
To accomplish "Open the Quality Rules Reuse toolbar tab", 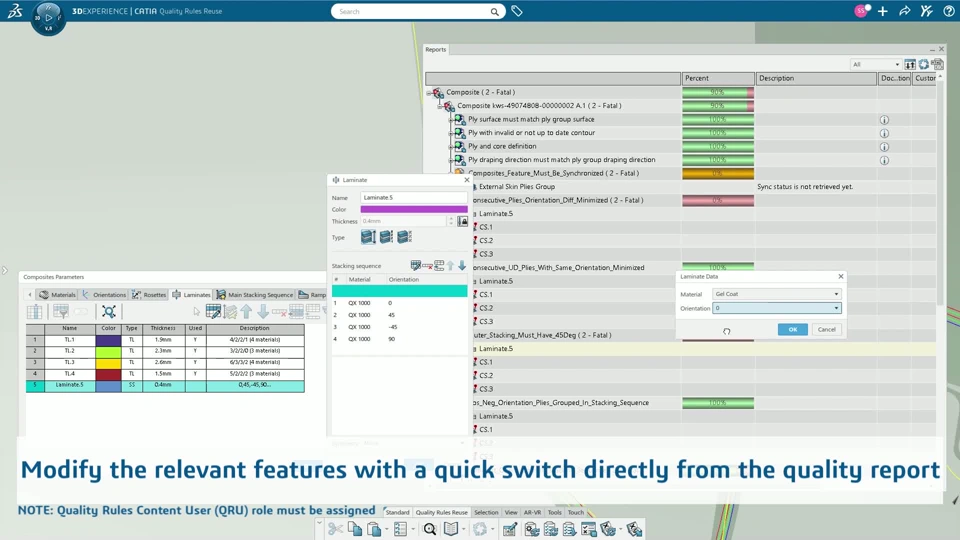I will coord(441,512).
